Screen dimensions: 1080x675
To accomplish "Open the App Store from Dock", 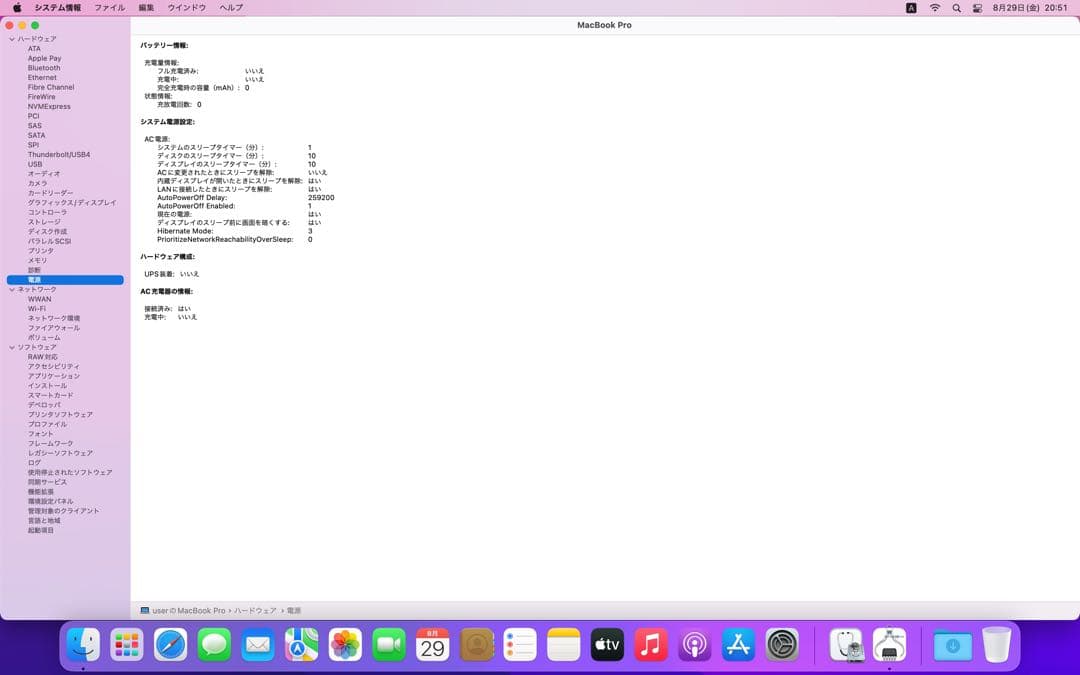I will pos(738,645).
